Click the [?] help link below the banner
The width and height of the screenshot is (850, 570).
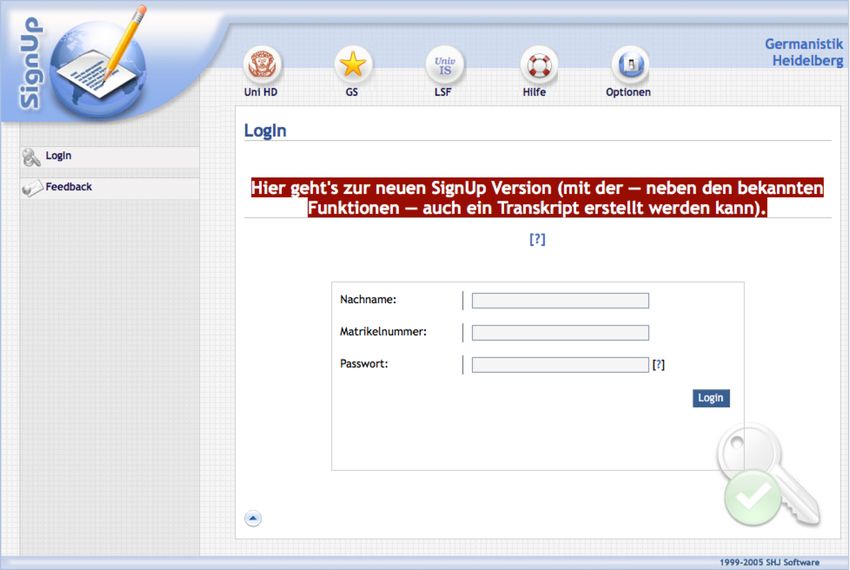537,239
